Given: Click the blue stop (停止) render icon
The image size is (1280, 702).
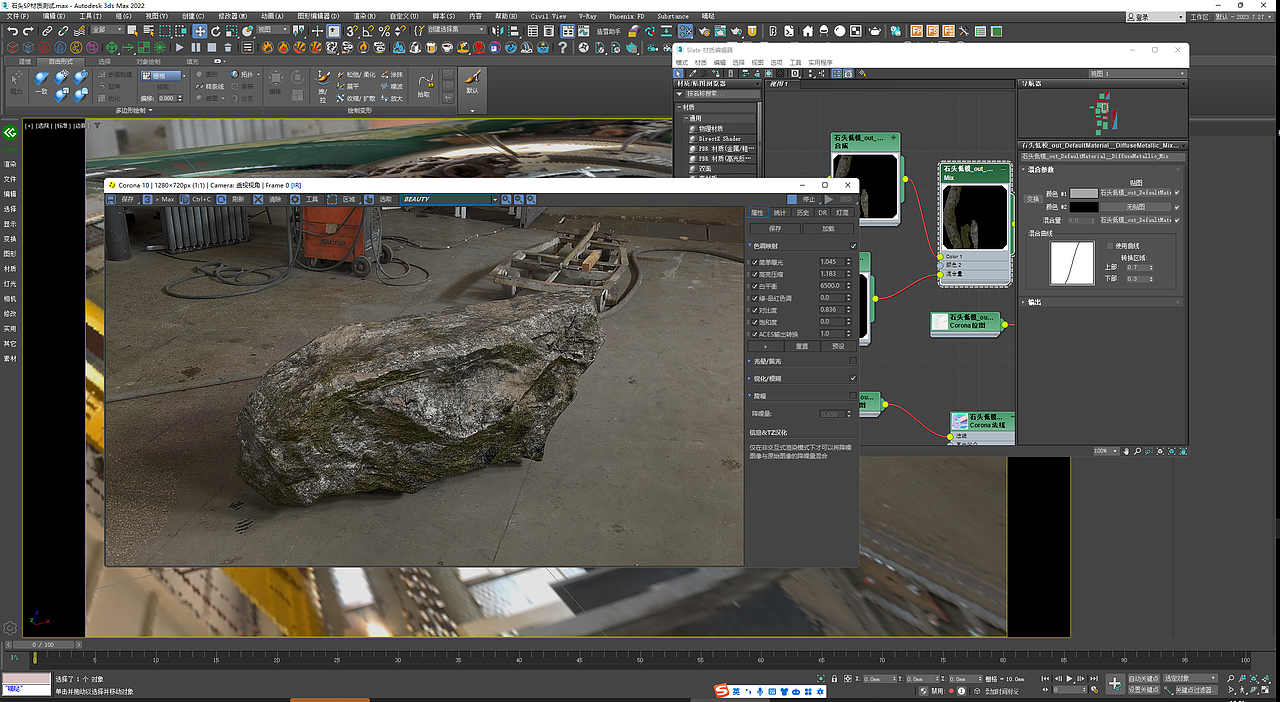Looking at the screenshot, I should [x=792, y=200].
